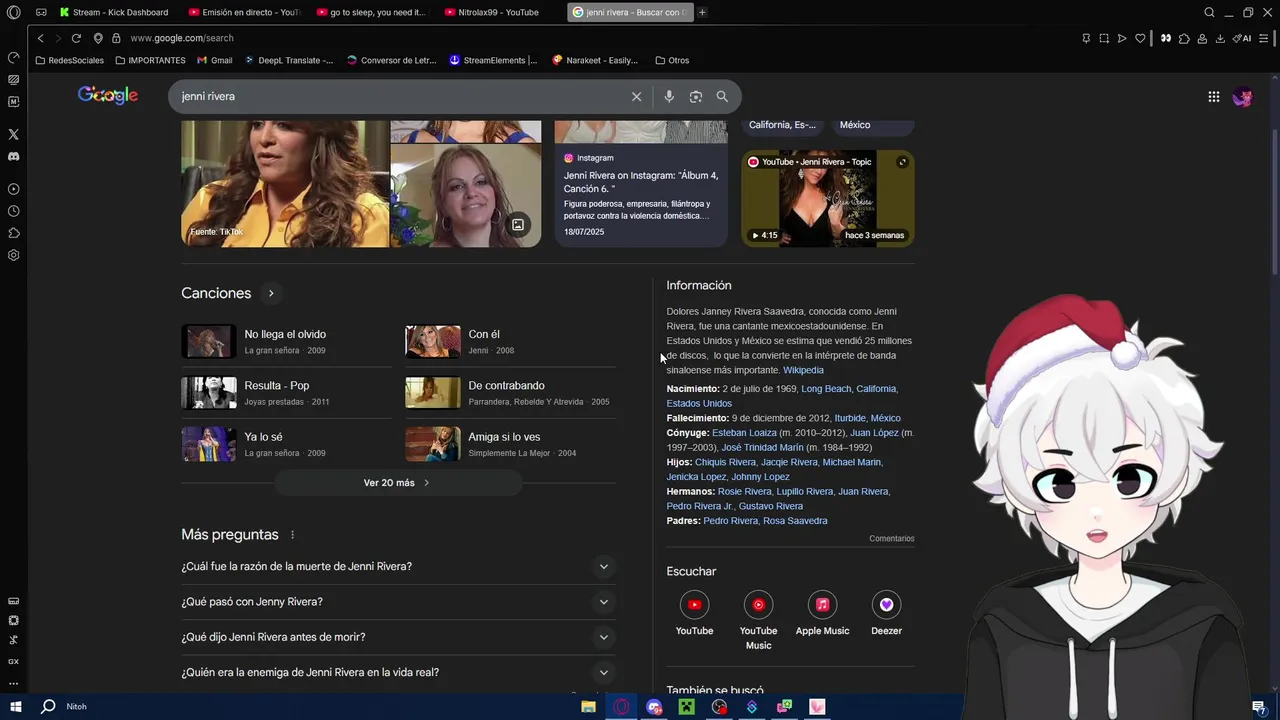Open the Opera GX main menu logo
1280x720 pixels.
coord(13,12)
